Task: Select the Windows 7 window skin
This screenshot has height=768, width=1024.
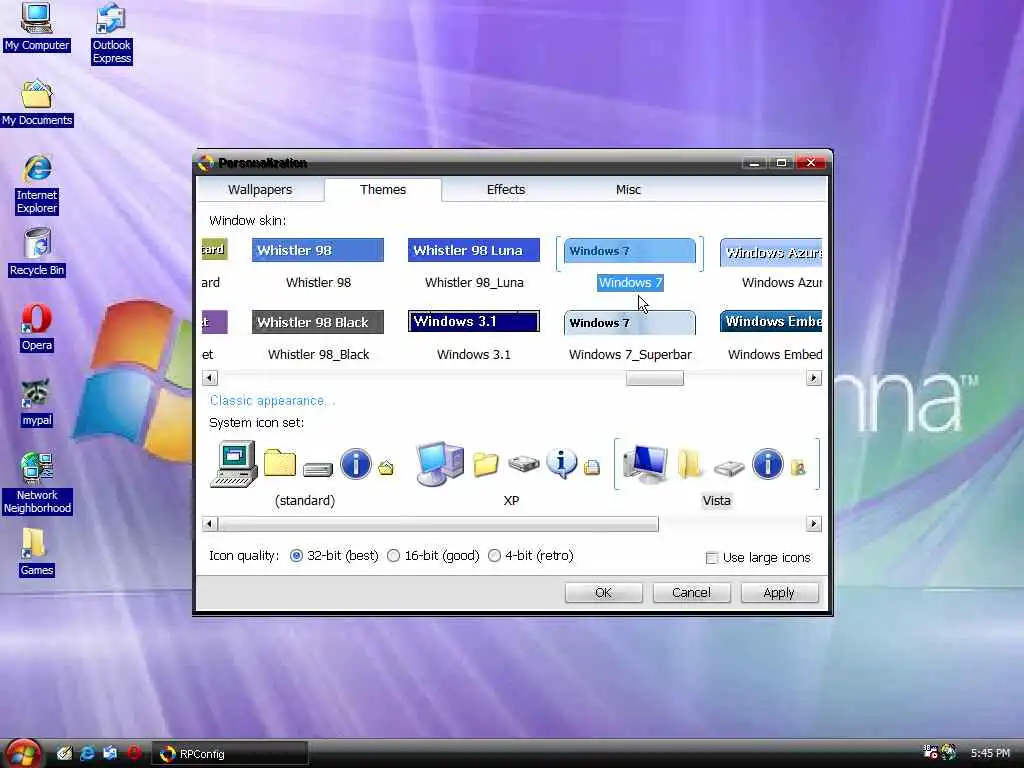Action: point(630,264)
